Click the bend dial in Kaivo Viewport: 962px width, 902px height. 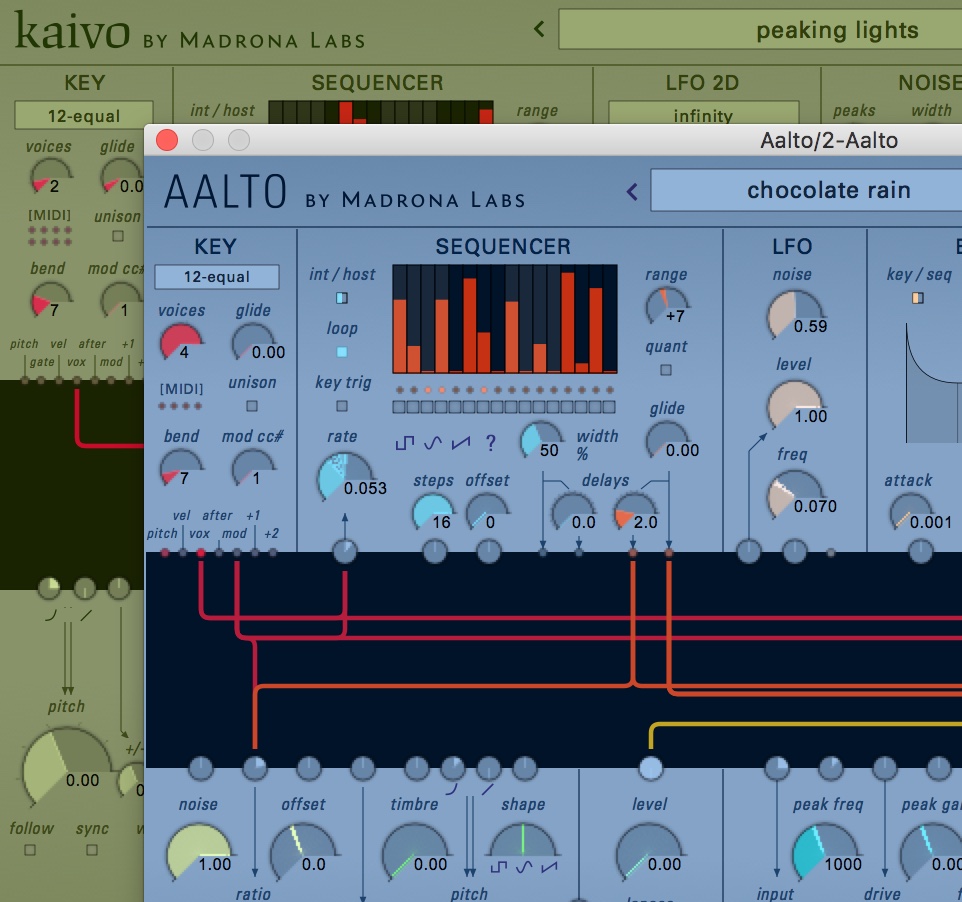(51, 301)
